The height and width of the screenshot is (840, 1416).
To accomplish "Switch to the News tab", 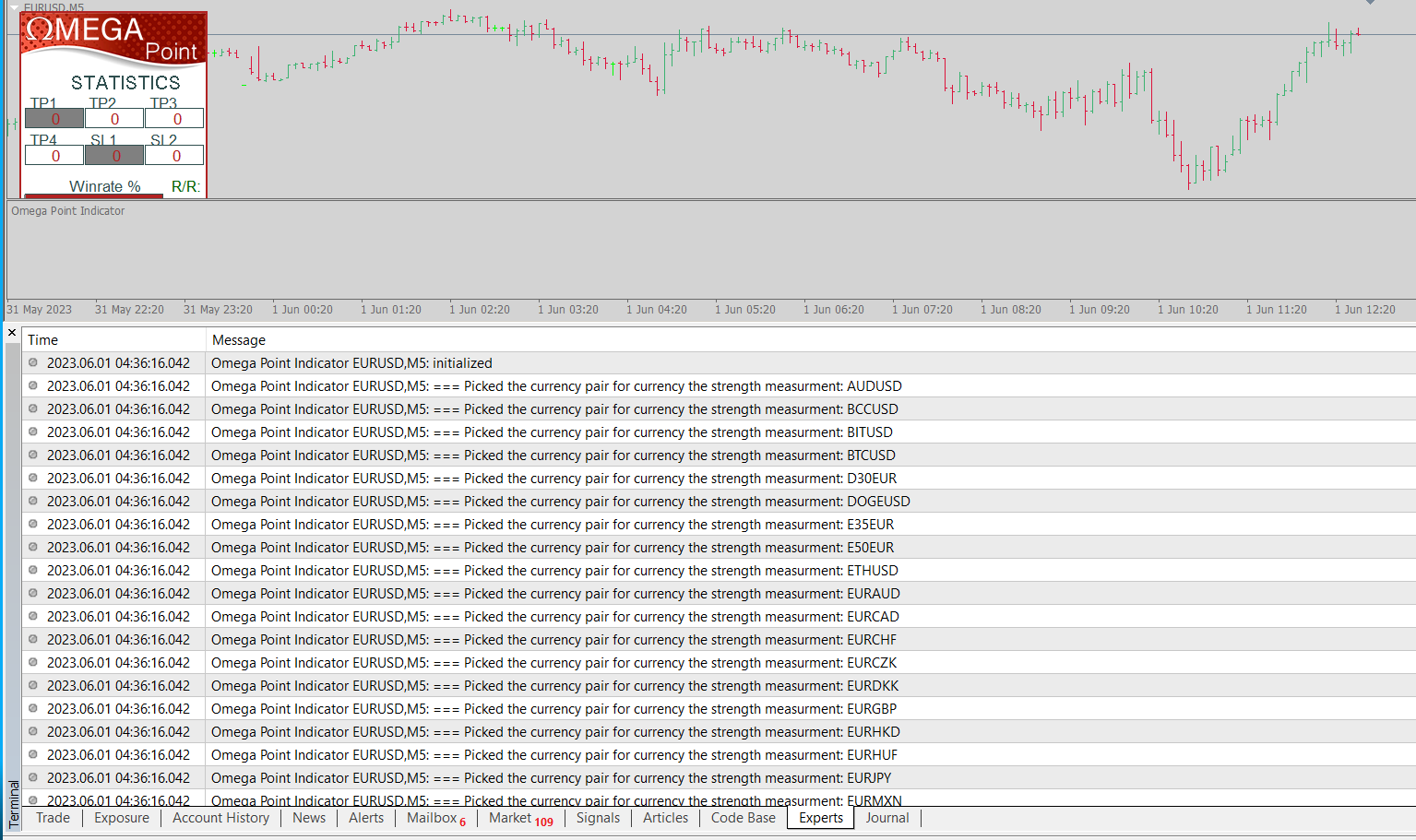I will coord(309,818).
